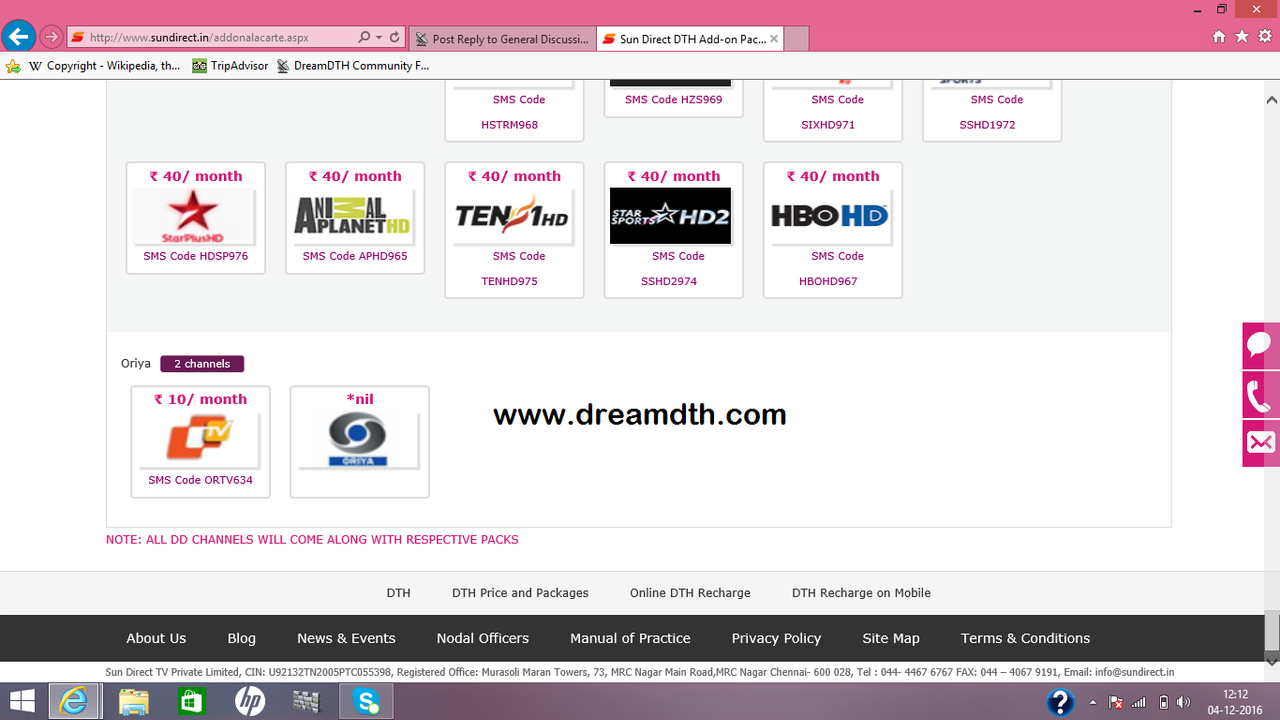
Task: Click the Star Plus HD channel logo
Action: point(196,217)
